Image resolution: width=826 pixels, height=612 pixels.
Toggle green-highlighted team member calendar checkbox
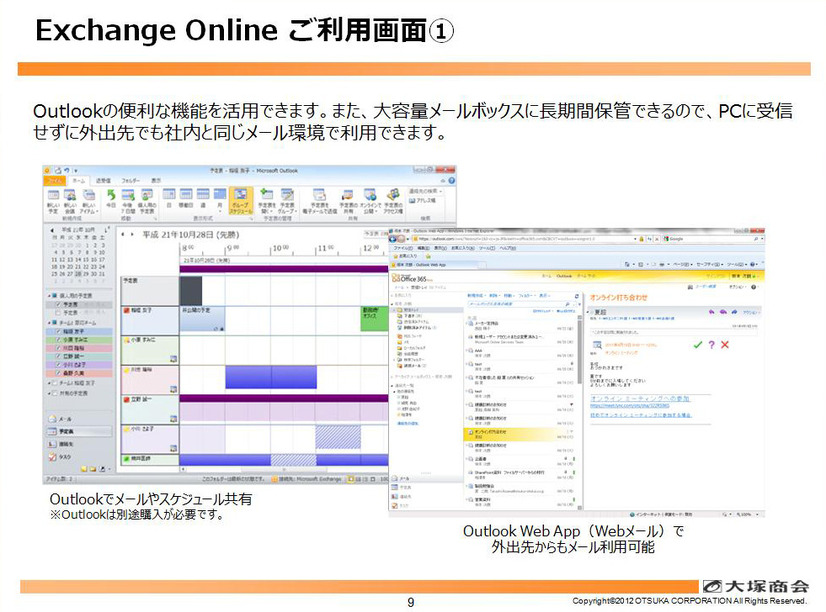pyautogui.click(x=58, y=340)
